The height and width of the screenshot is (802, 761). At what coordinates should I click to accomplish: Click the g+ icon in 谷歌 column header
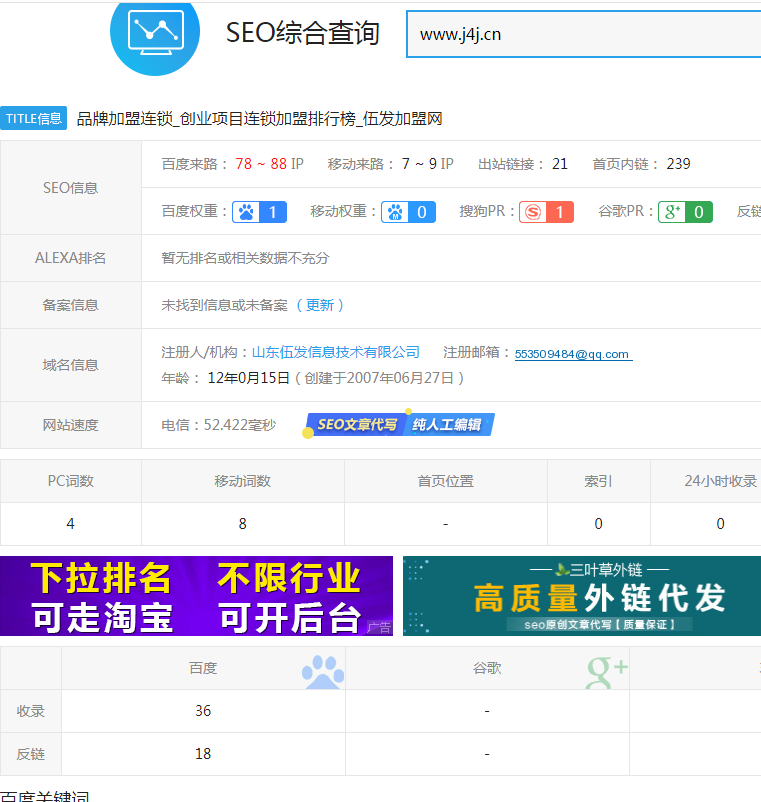click(607, 672)
